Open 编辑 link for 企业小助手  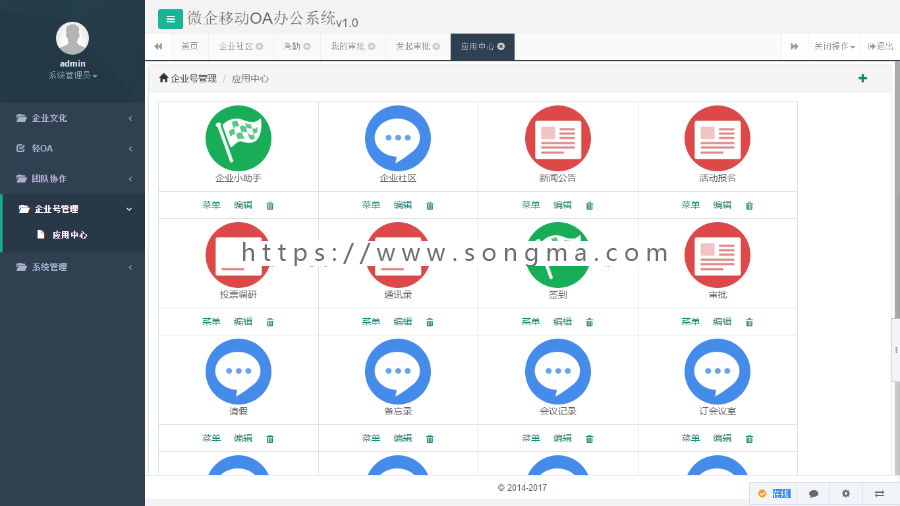[x=243, y=205]
